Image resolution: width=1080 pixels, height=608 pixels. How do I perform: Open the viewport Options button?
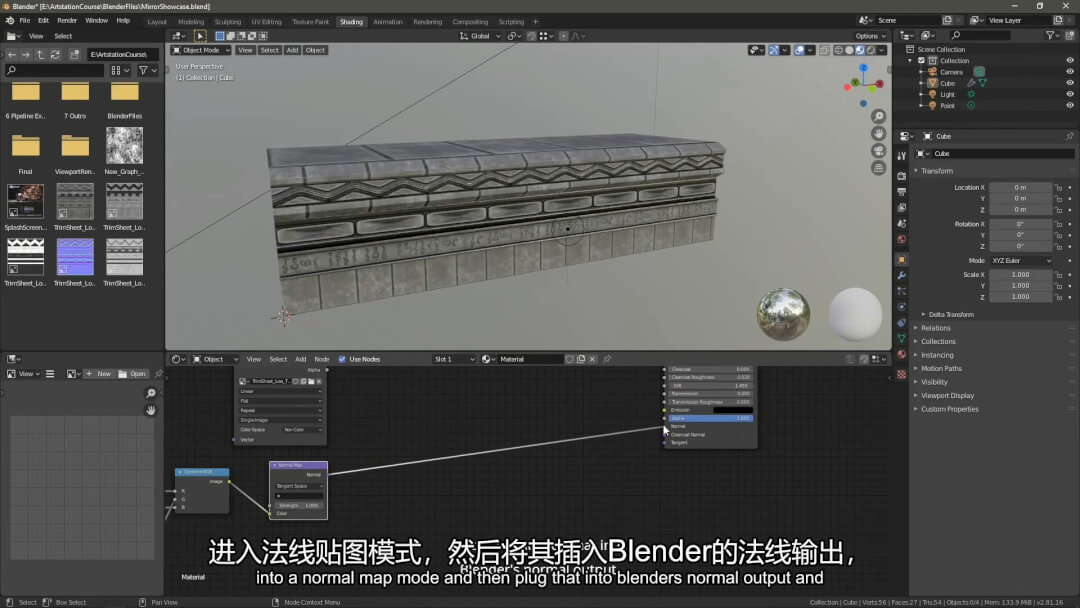tap(870, 36)
